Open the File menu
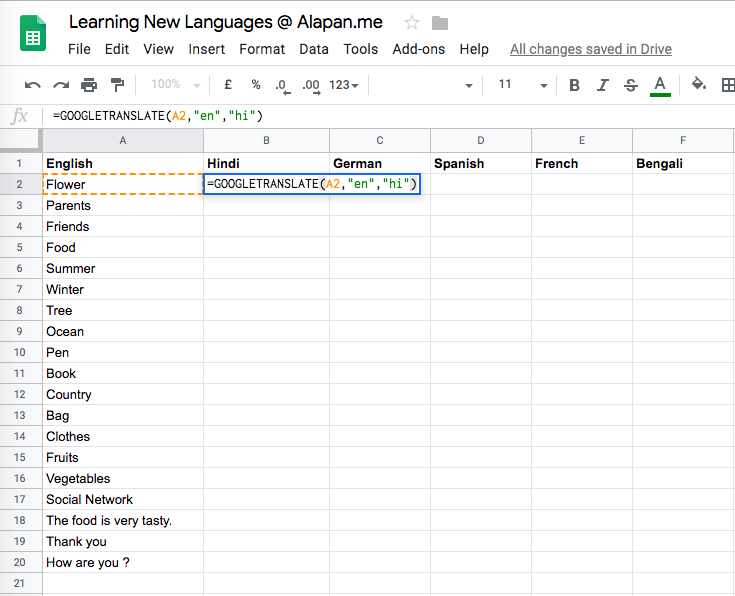Image resolution: width=735 pixels, height=596 pixels. click(79, 49)
